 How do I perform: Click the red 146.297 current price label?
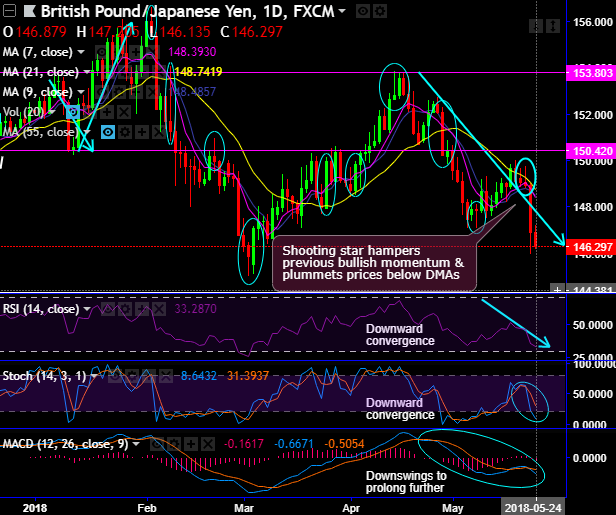tap(590, 247)
